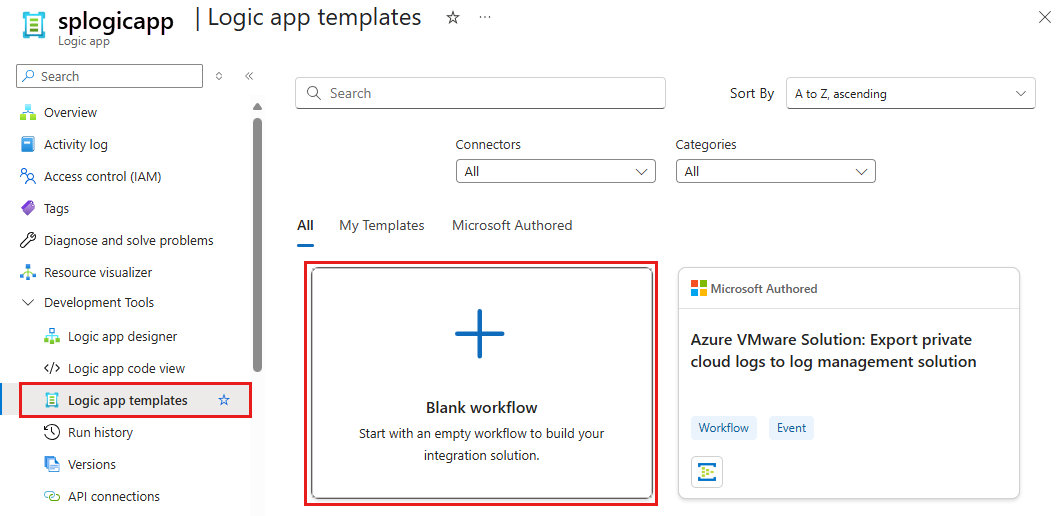Screen dimensions: 1060x516
Task: Click the sidebar scrollbar up arrow
Action: click(x=257, y=106)
